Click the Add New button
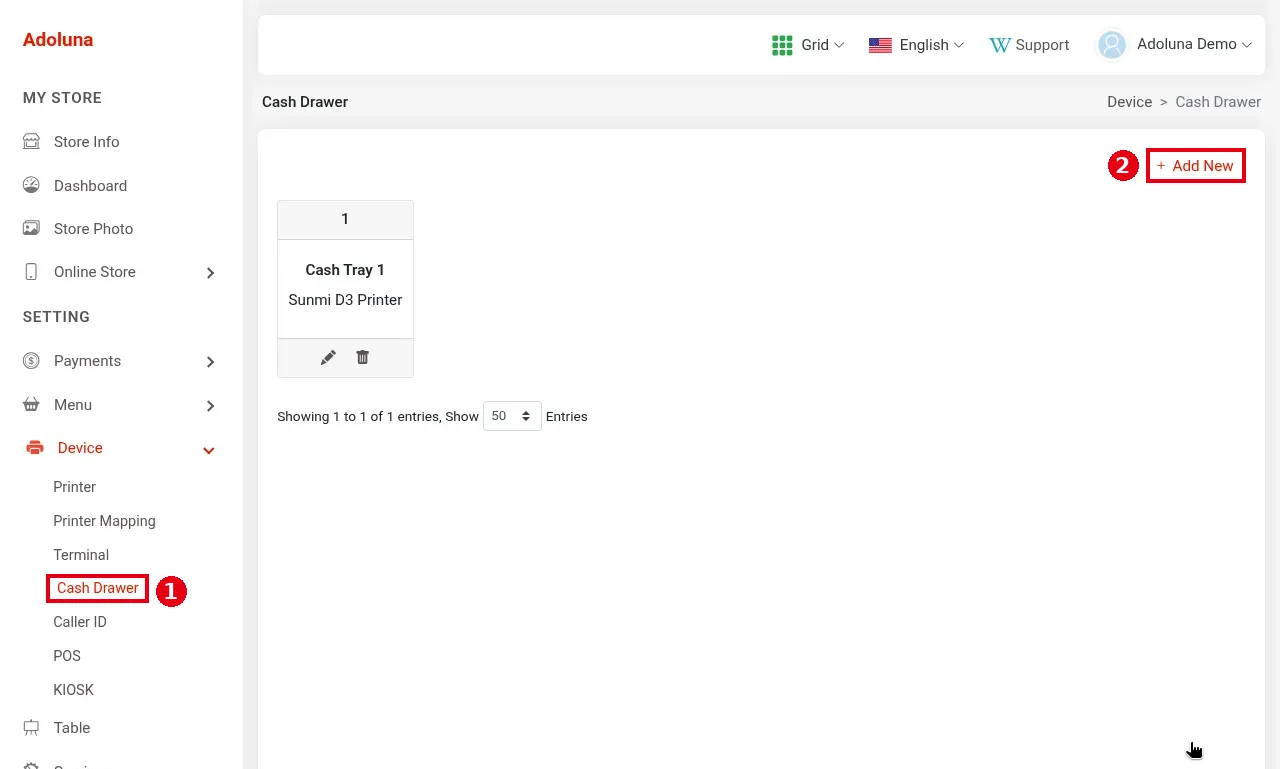This screenshot has width=1280, height=769. click(1195, 166)
